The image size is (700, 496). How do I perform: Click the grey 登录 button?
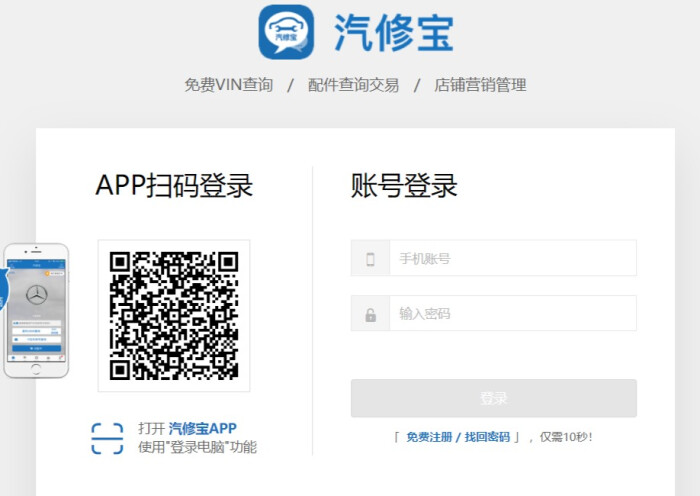494,398
